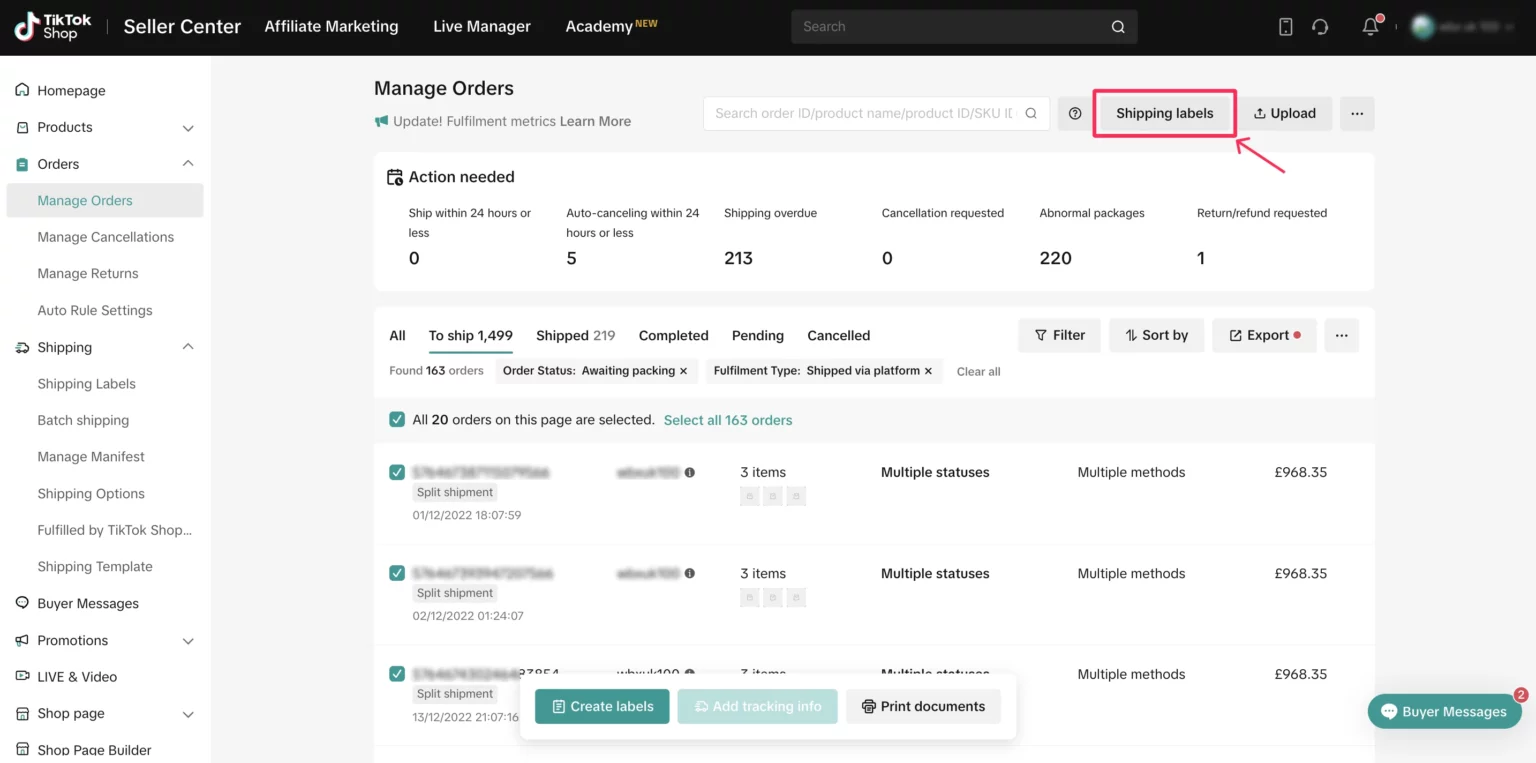Click the notification bell icon
Viewport: 1536px width, 763px height.
[1371, 27]
